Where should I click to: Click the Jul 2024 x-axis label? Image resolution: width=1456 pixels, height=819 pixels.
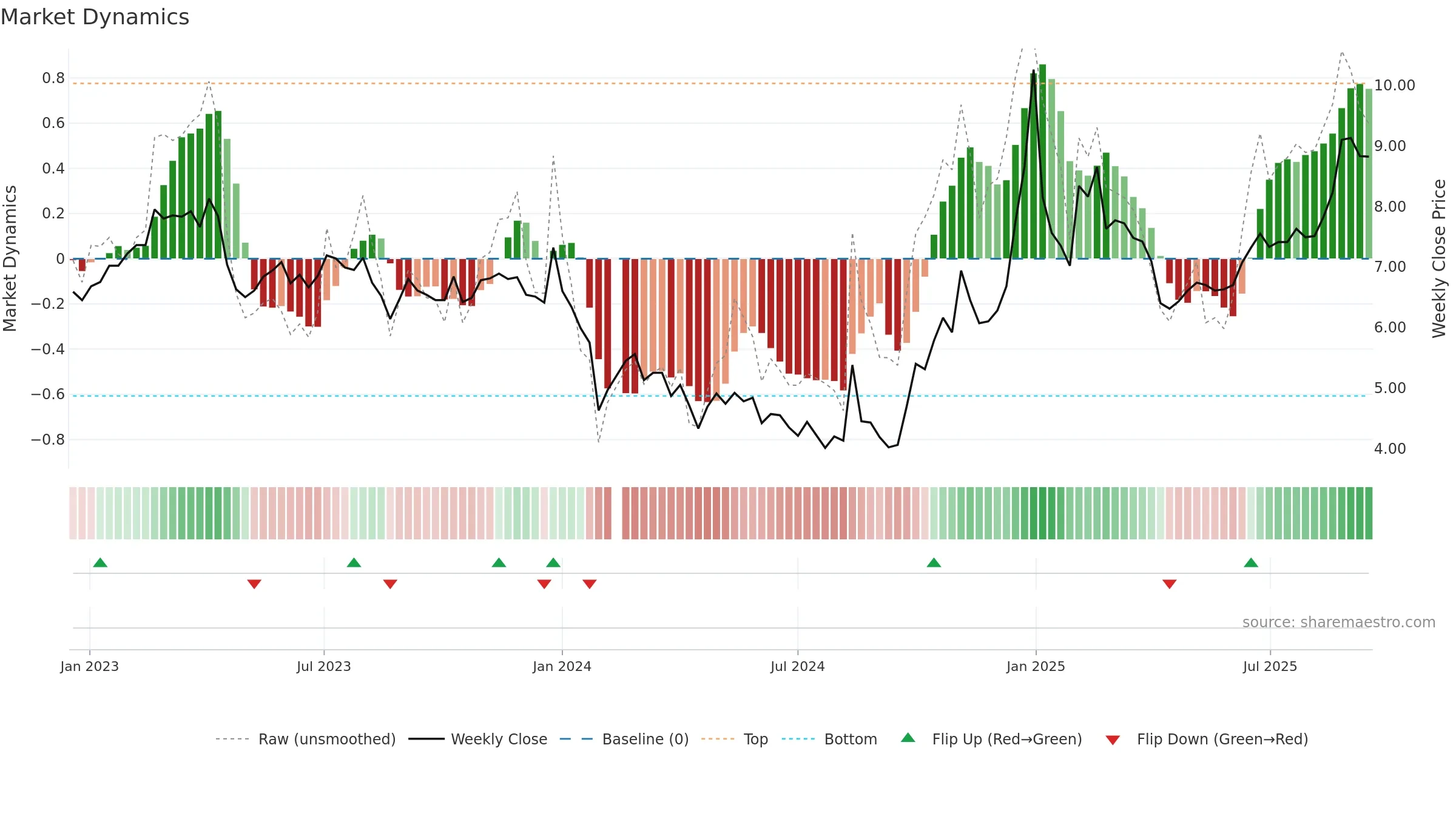pos(798,666)
